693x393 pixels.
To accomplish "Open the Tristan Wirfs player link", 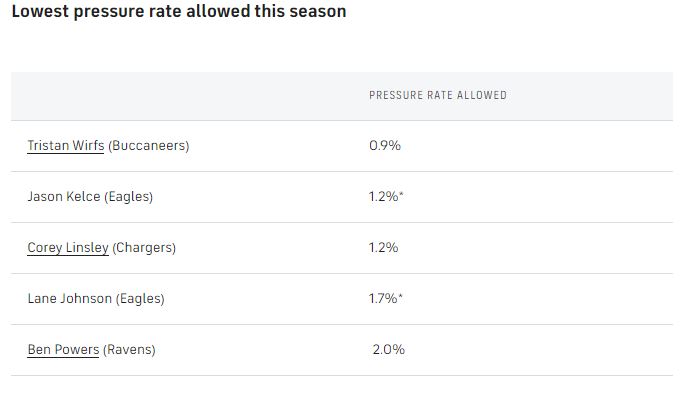I will pyautogui.click(x=66, y=145).
